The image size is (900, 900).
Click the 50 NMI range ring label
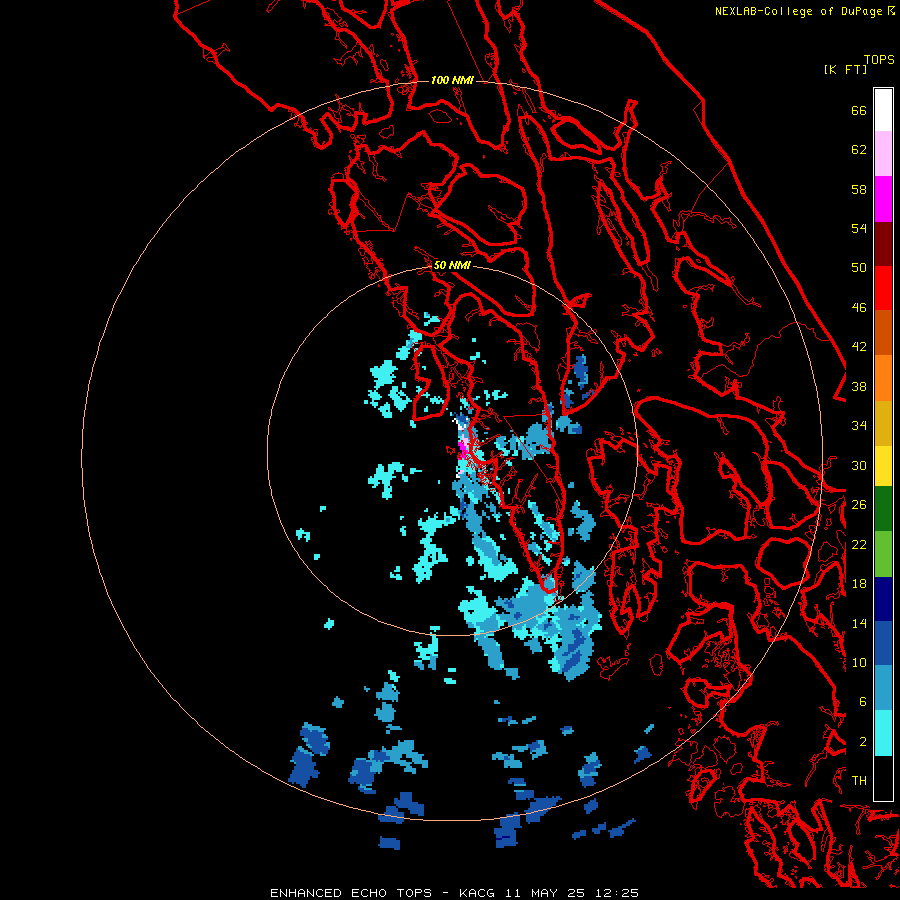(x=452, y=265)
